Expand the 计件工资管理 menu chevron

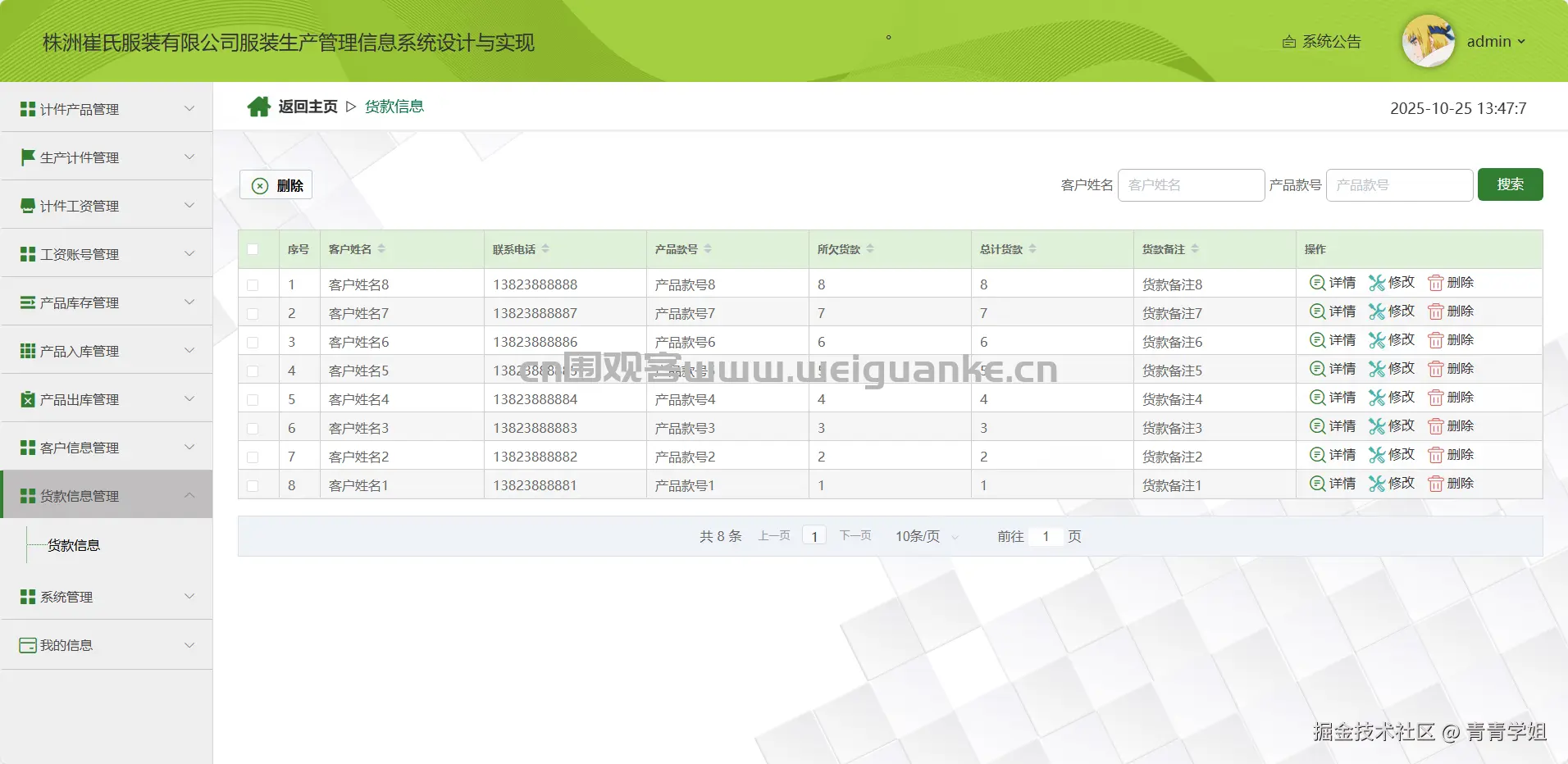189,205
